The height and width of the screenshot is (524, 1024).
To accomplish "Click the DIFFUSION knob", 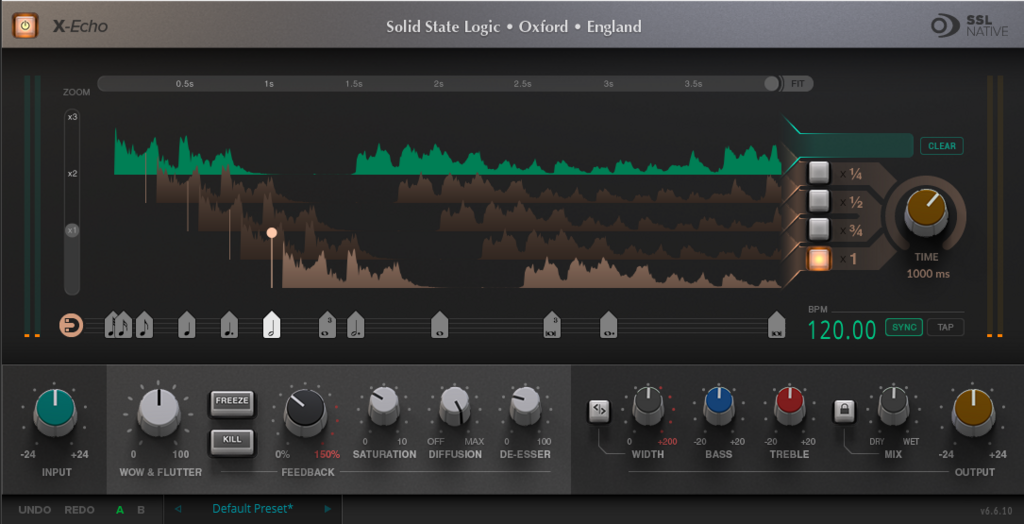I will coord(455,405).
